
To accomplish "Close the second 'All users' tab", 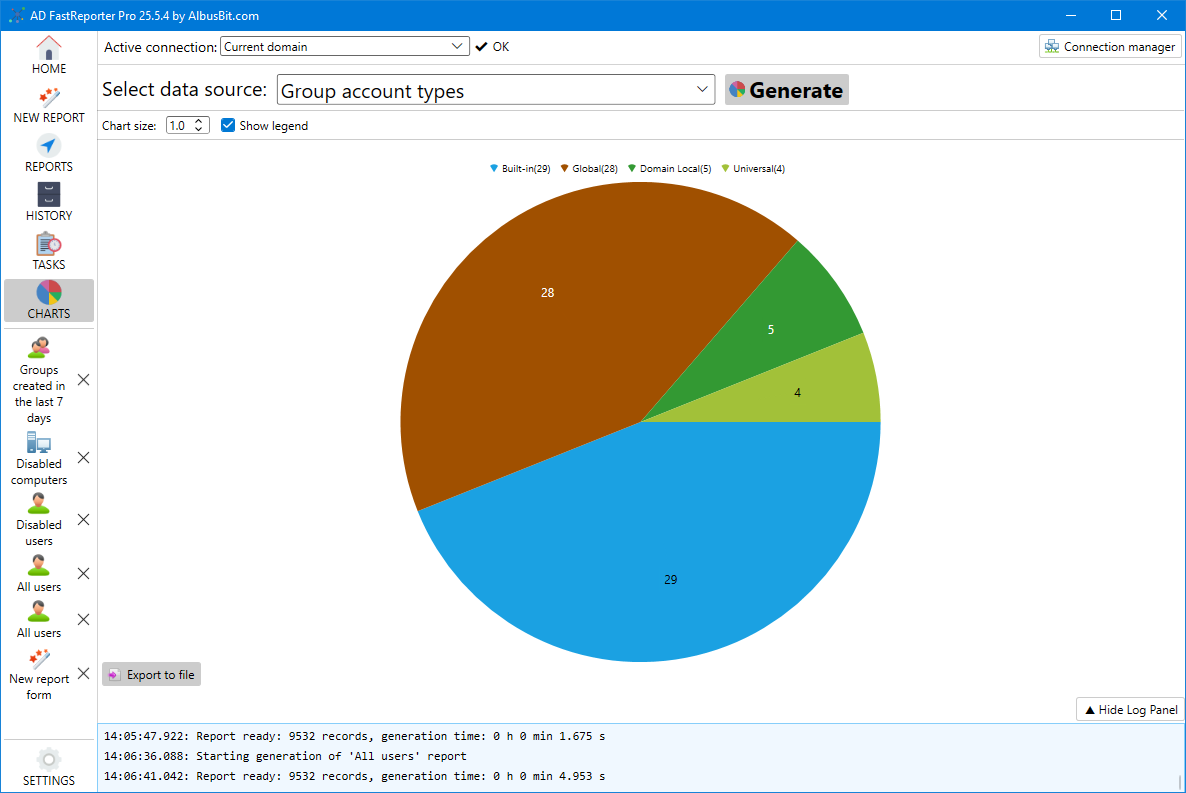I will pyautogui.click(x=84, y=620).
